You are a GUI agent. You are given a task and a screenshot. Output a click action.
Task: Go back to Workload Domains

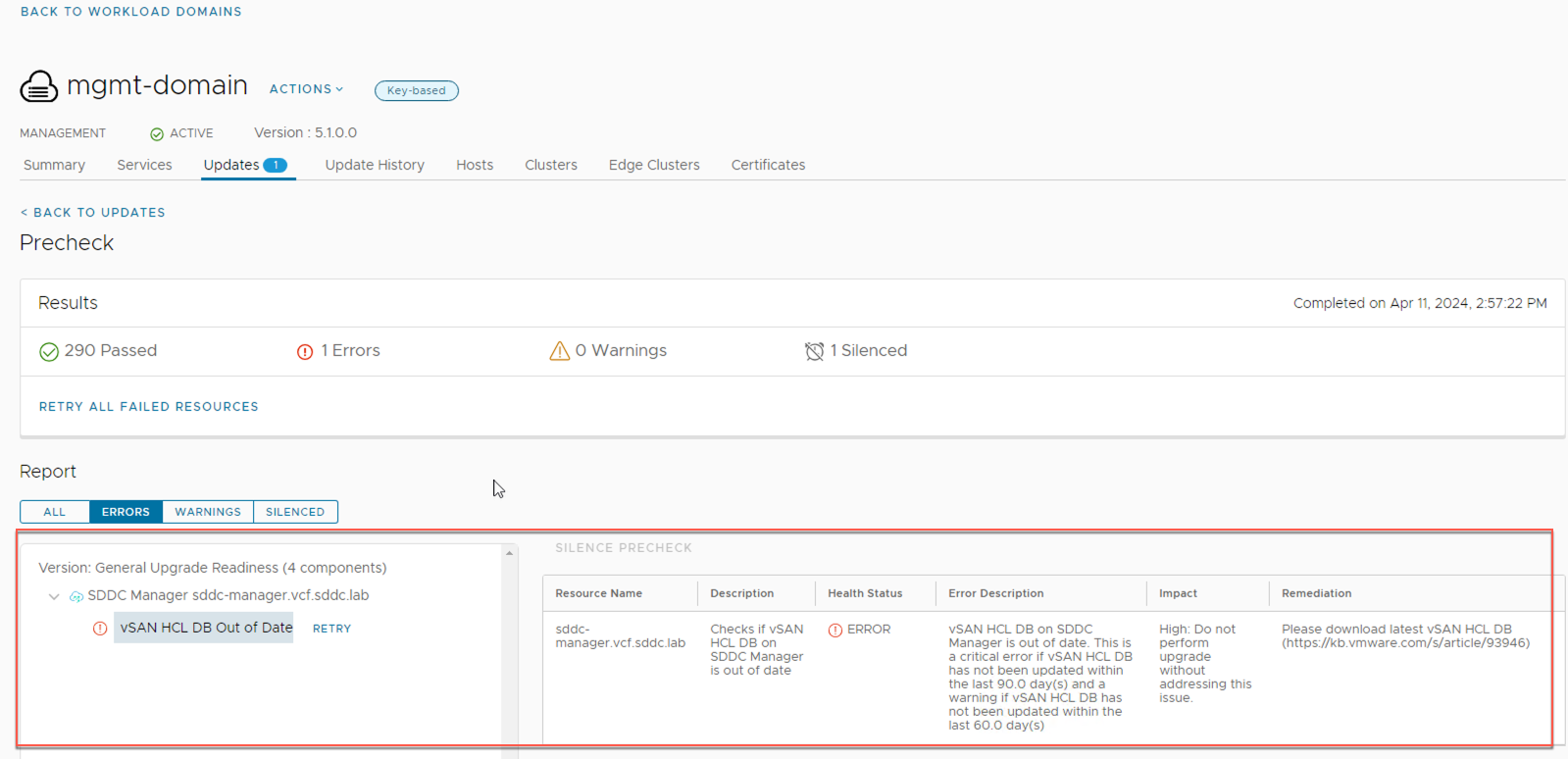click(131, 12)
